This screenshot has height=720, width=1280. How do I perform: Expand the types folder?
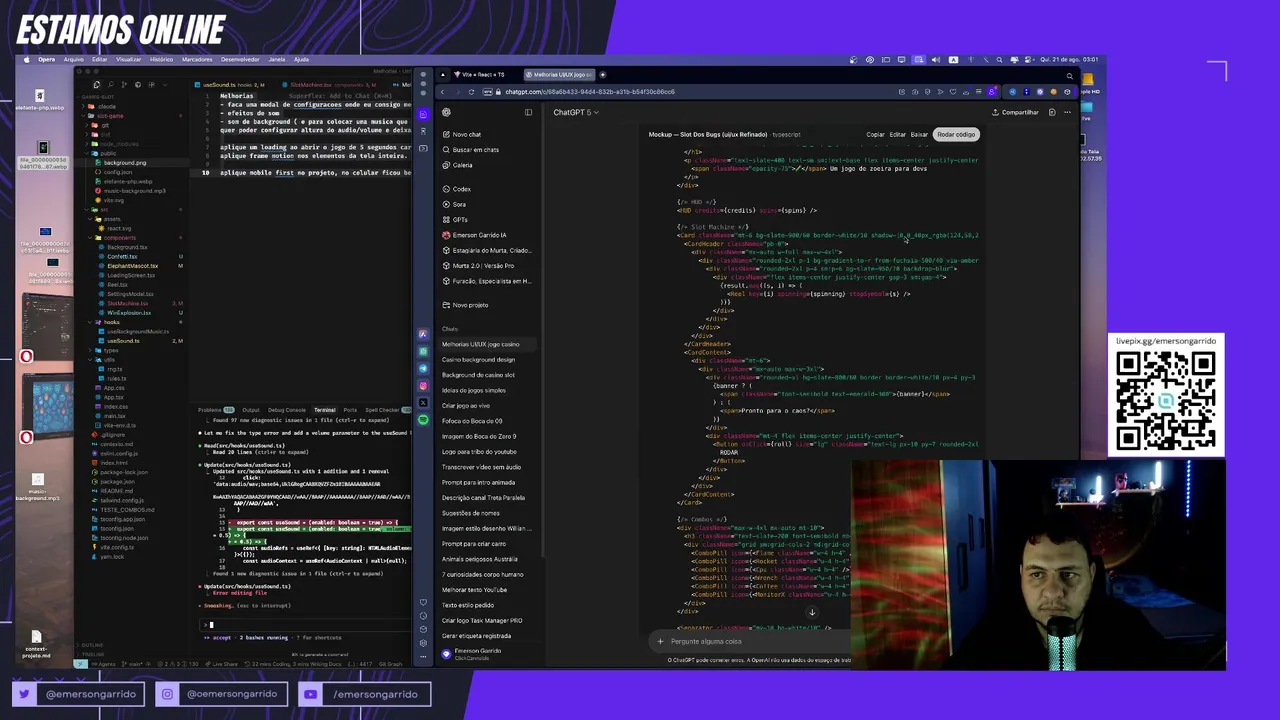(91, 350)
